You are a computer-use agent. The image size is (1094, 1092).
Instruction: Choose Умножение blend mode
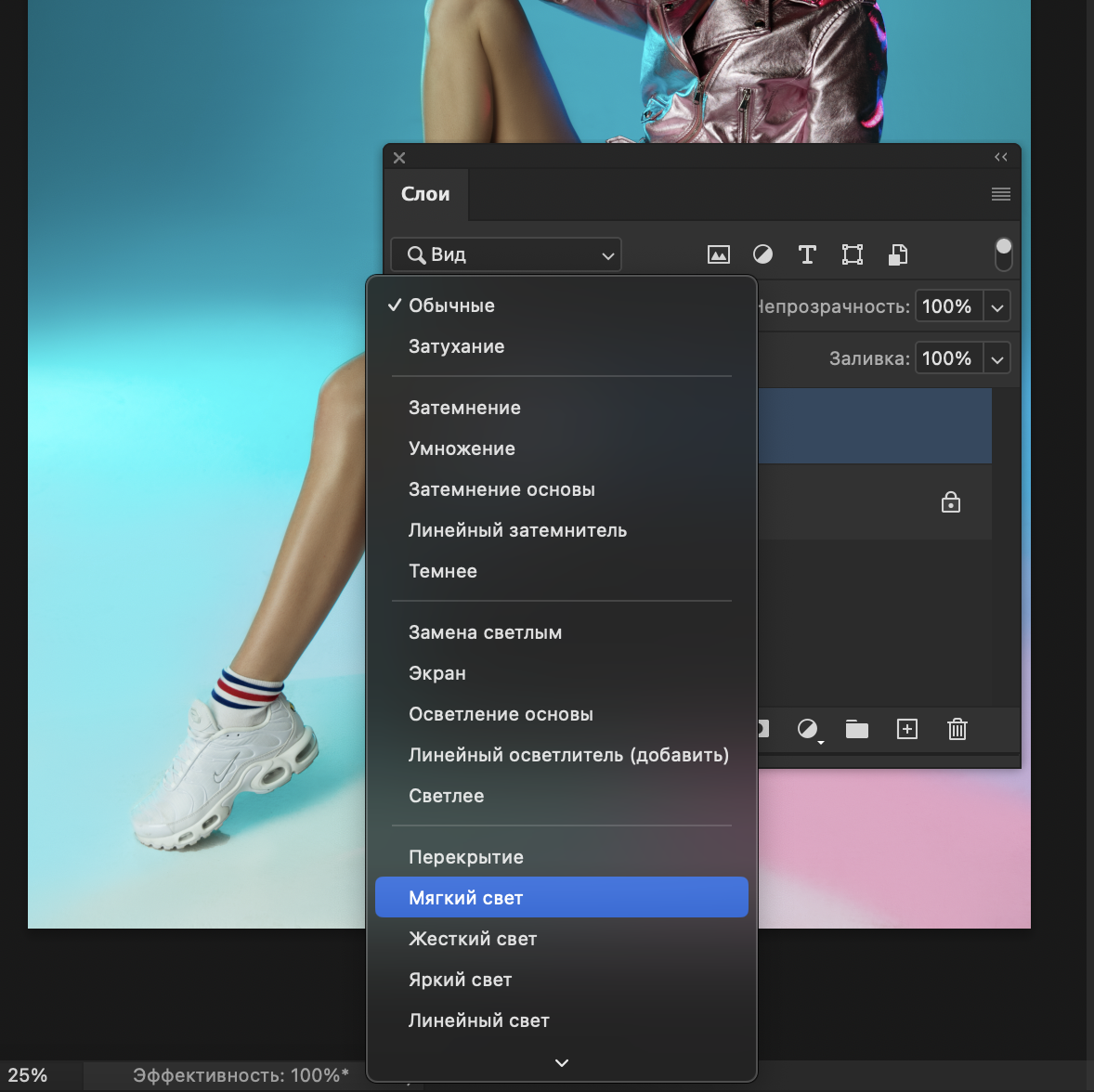tap(562, 448)
